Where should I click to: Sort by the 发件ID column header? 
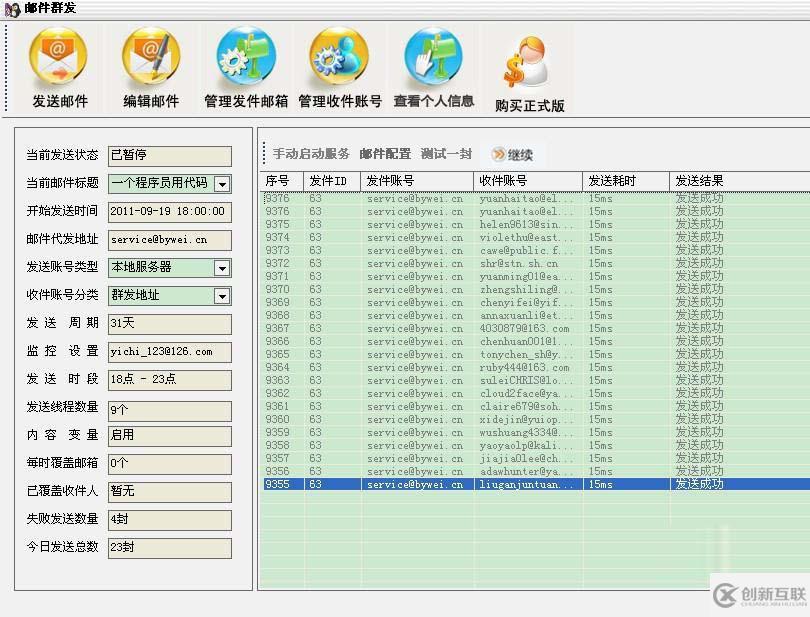tap(332, 181)
